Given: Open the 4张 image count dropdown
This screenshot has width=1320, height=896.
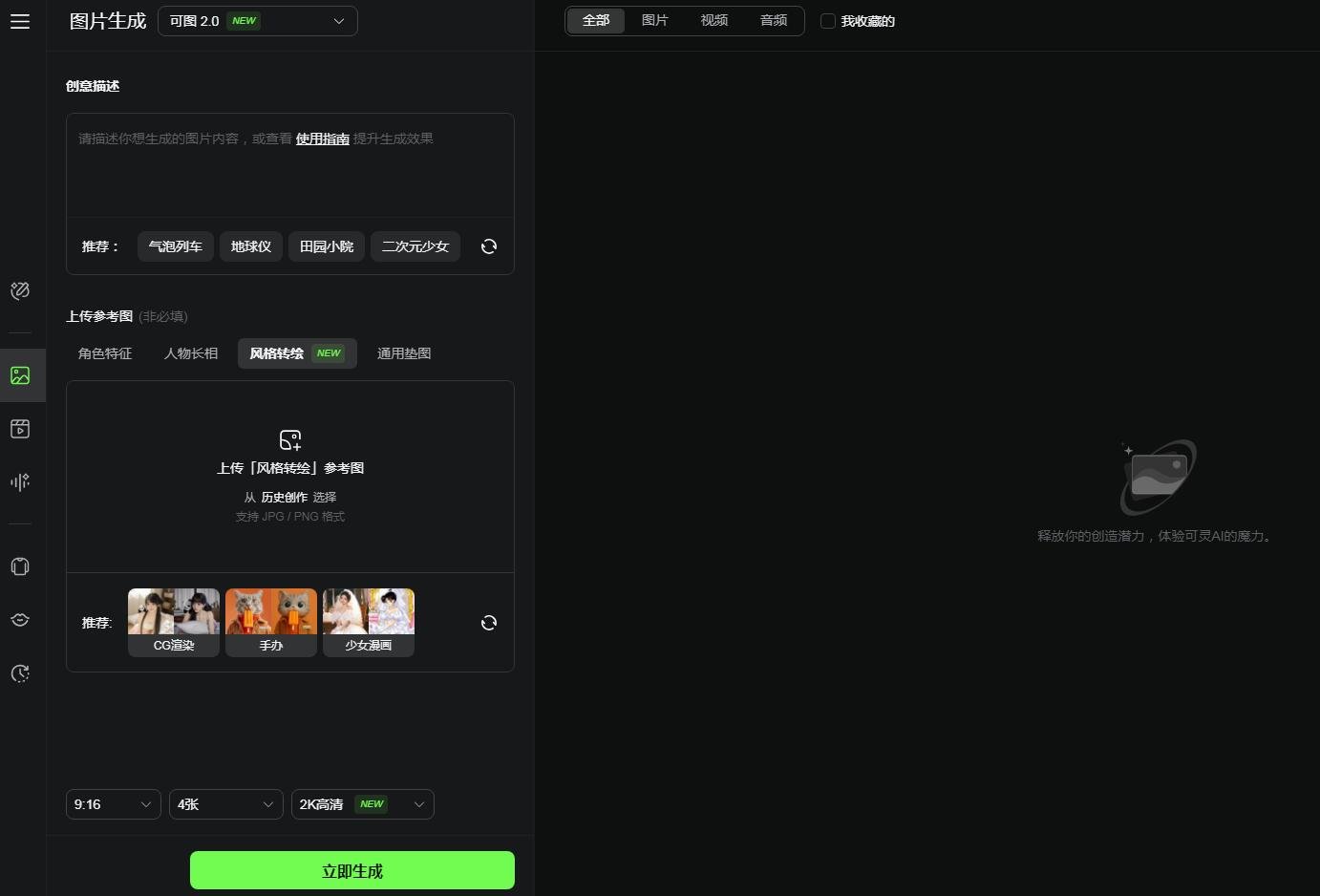Looking at the screenshot, I should point(225,804).
